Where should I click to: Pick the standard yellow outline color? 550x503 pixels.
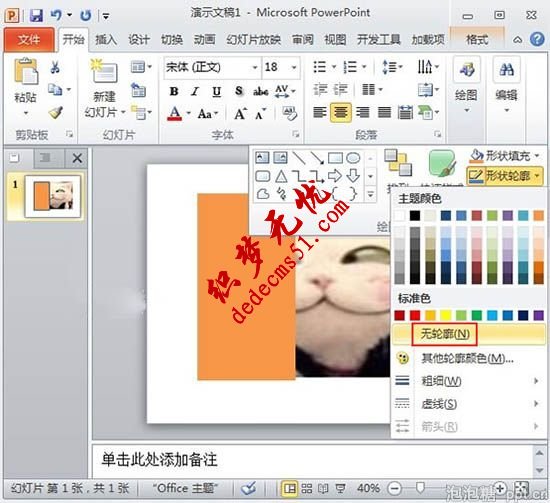[x=446, y=315]
